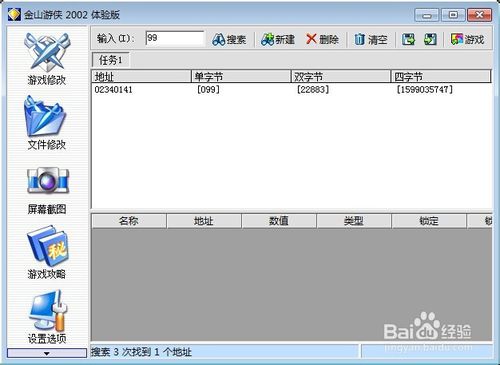Click the 双字节 column header
The height and width of the screenshot is (365, 500).
[341, 76]
